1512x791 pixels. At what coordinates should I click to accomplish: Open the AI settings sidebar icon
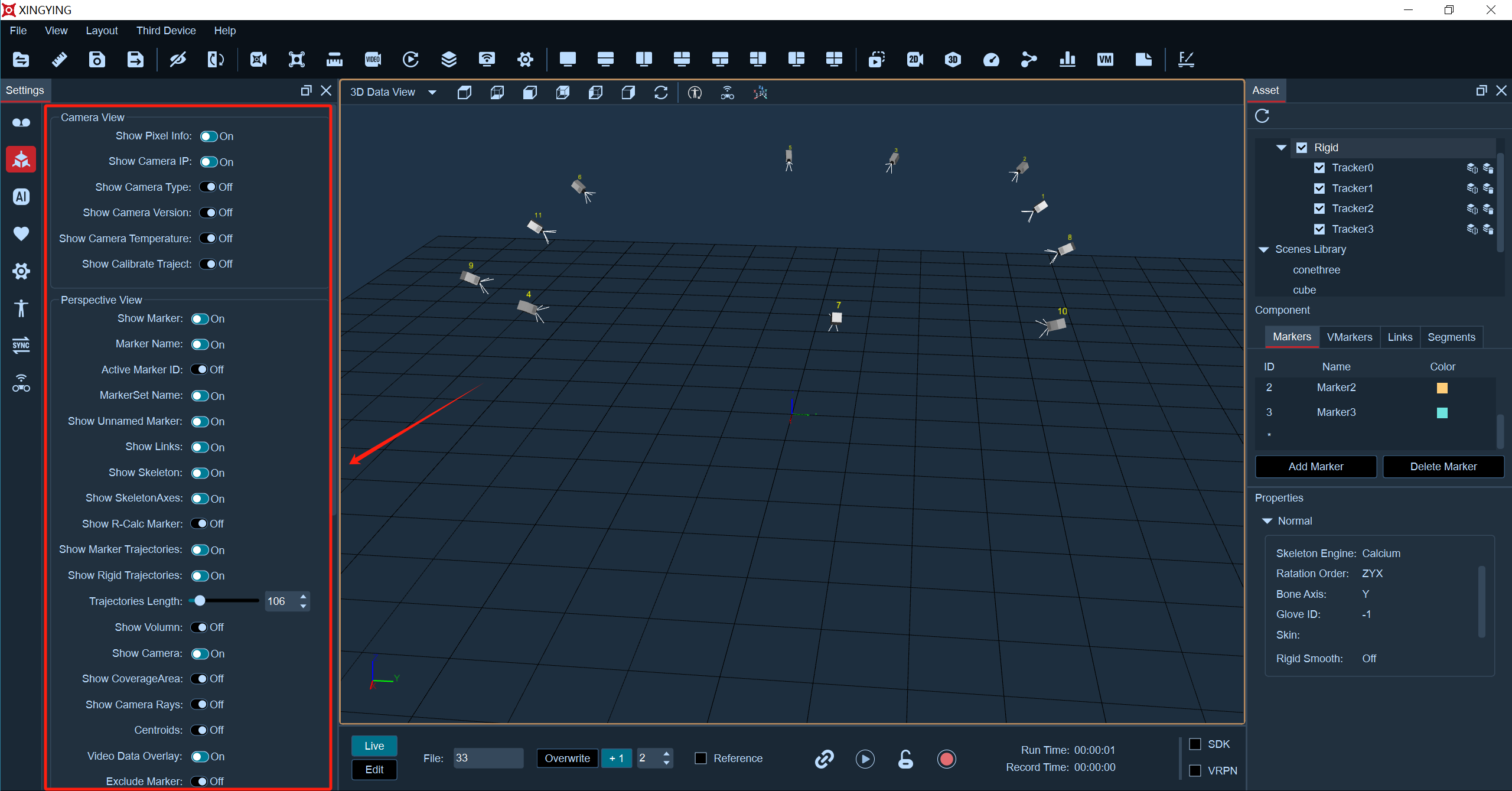point(21,197)
